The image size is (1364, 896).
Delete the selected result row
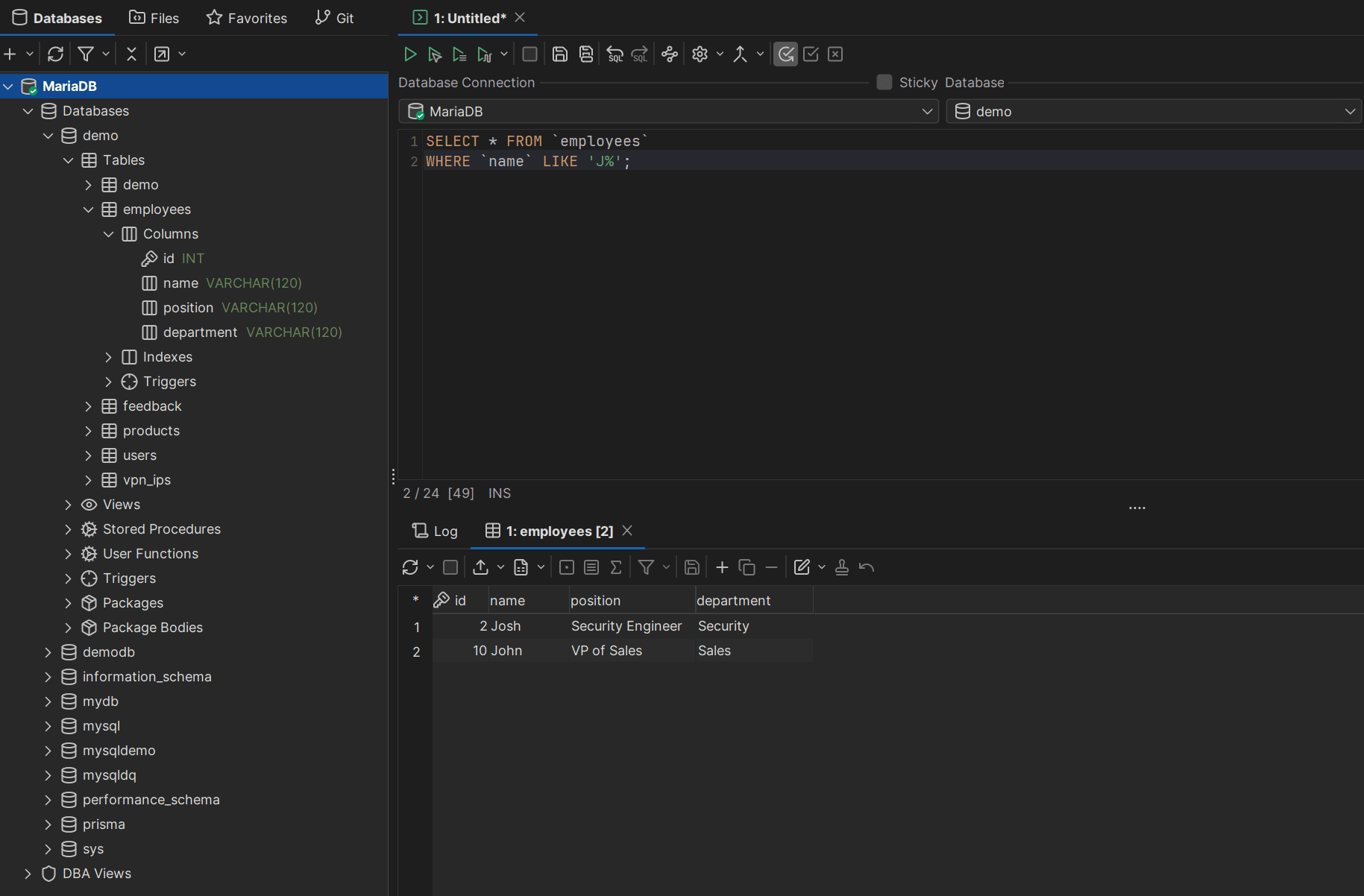click(x=771, y=567)
